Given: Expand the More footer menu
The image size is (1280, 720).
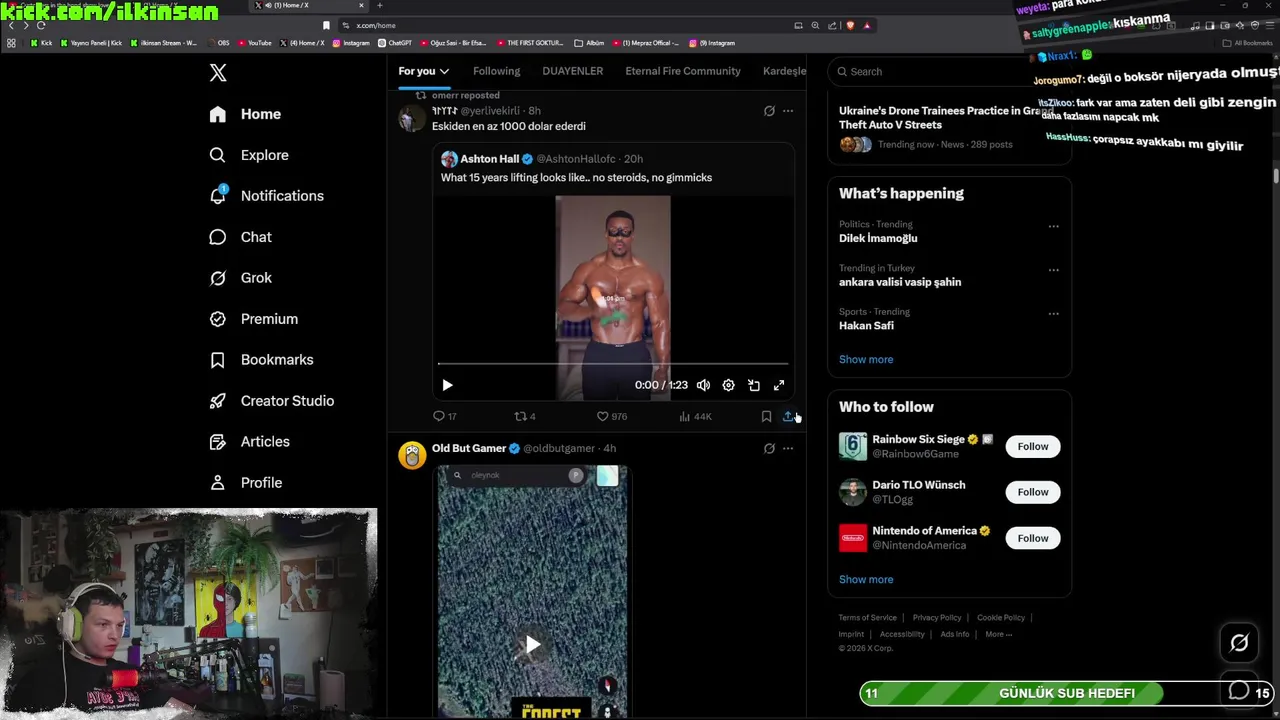Looking at the screenshot, I should pyautogui.click(x=998, y=634).
